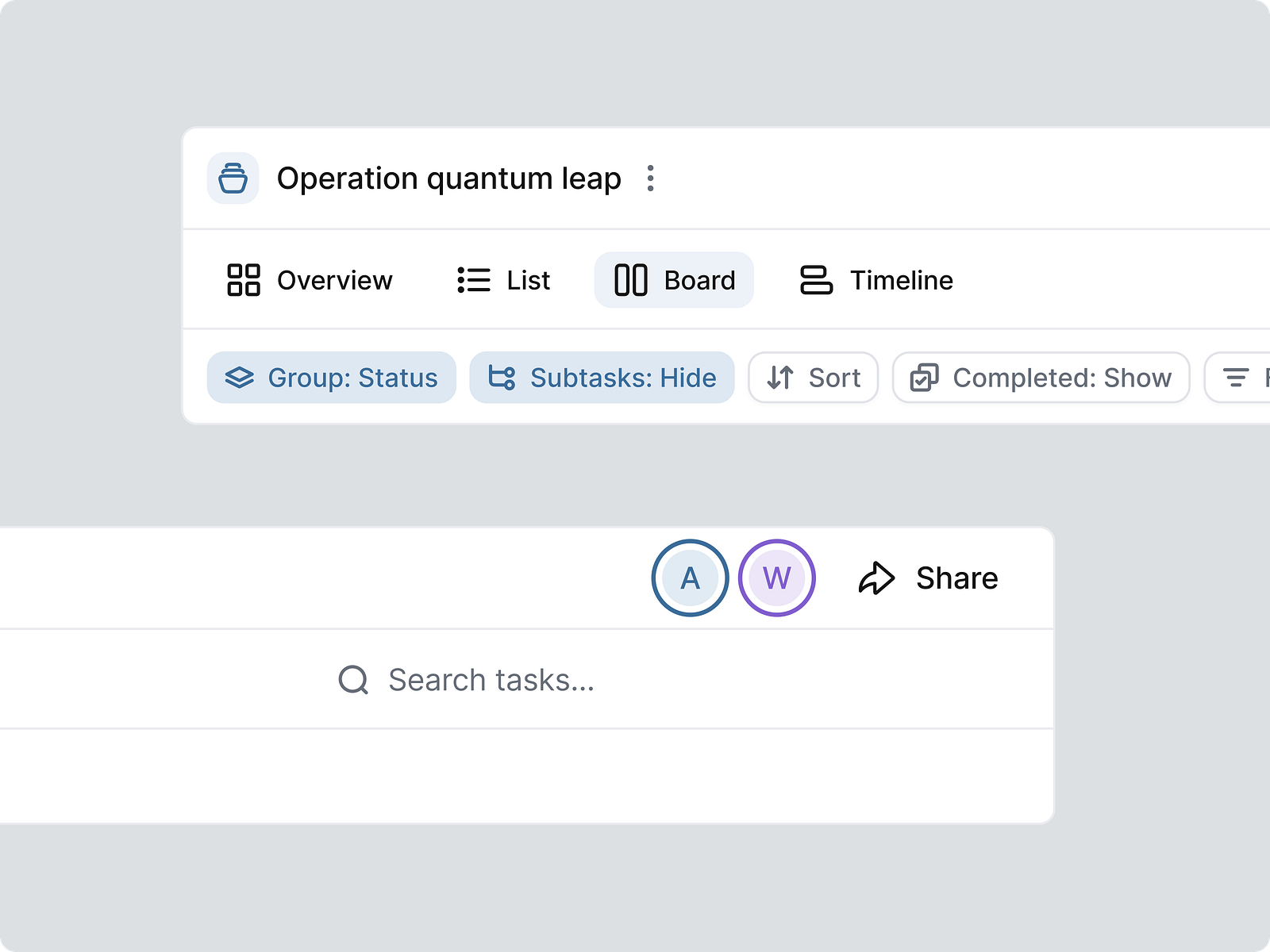Click the Completed chip checkmark icon
The image size is (1270, 952).
(923, 378)
